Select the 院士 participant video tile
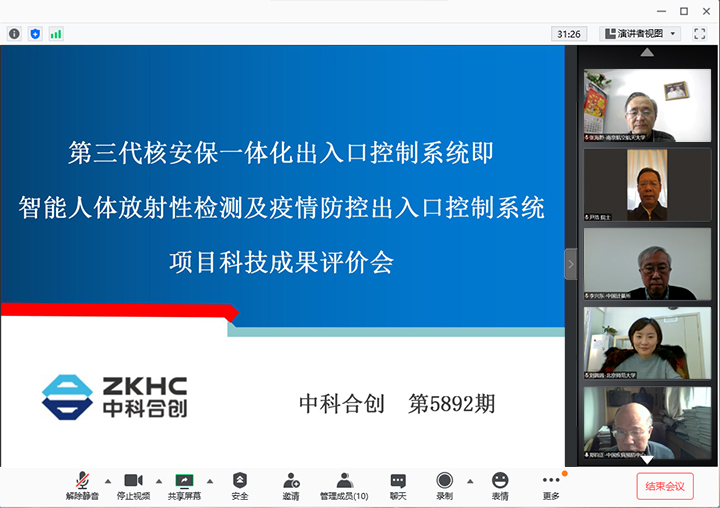This screenshot has height=508, width=720. pos(647,185)
